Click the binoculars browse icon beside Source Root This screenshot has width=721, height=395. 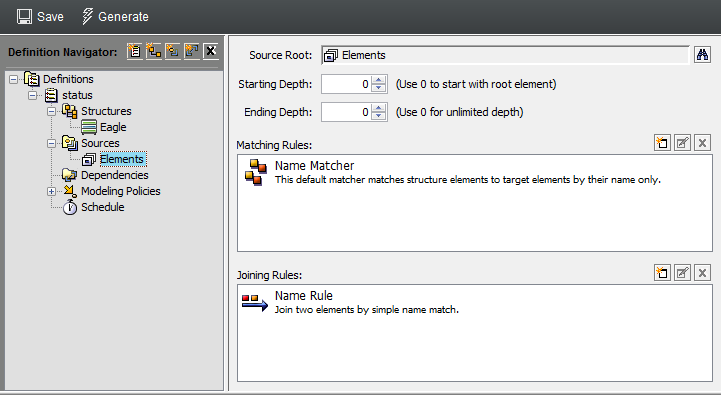[x=702, y=55]
